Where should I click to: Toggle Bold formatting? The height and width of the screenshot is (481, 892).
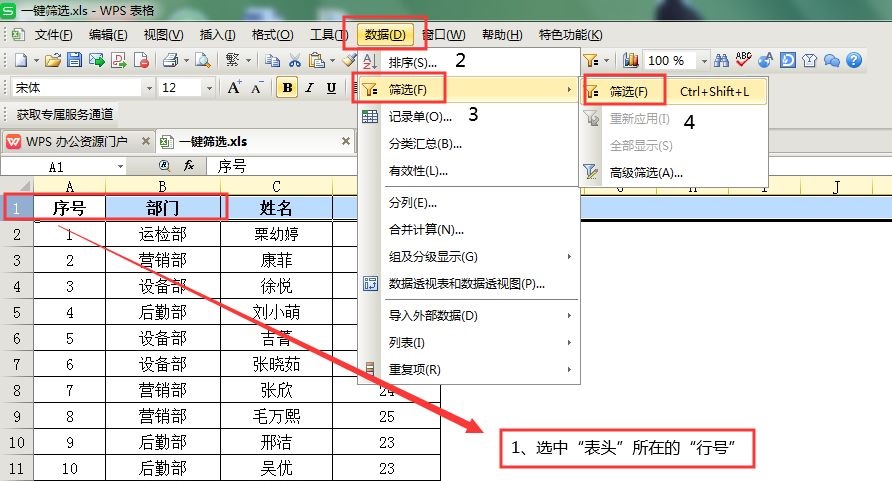(287, 88)
